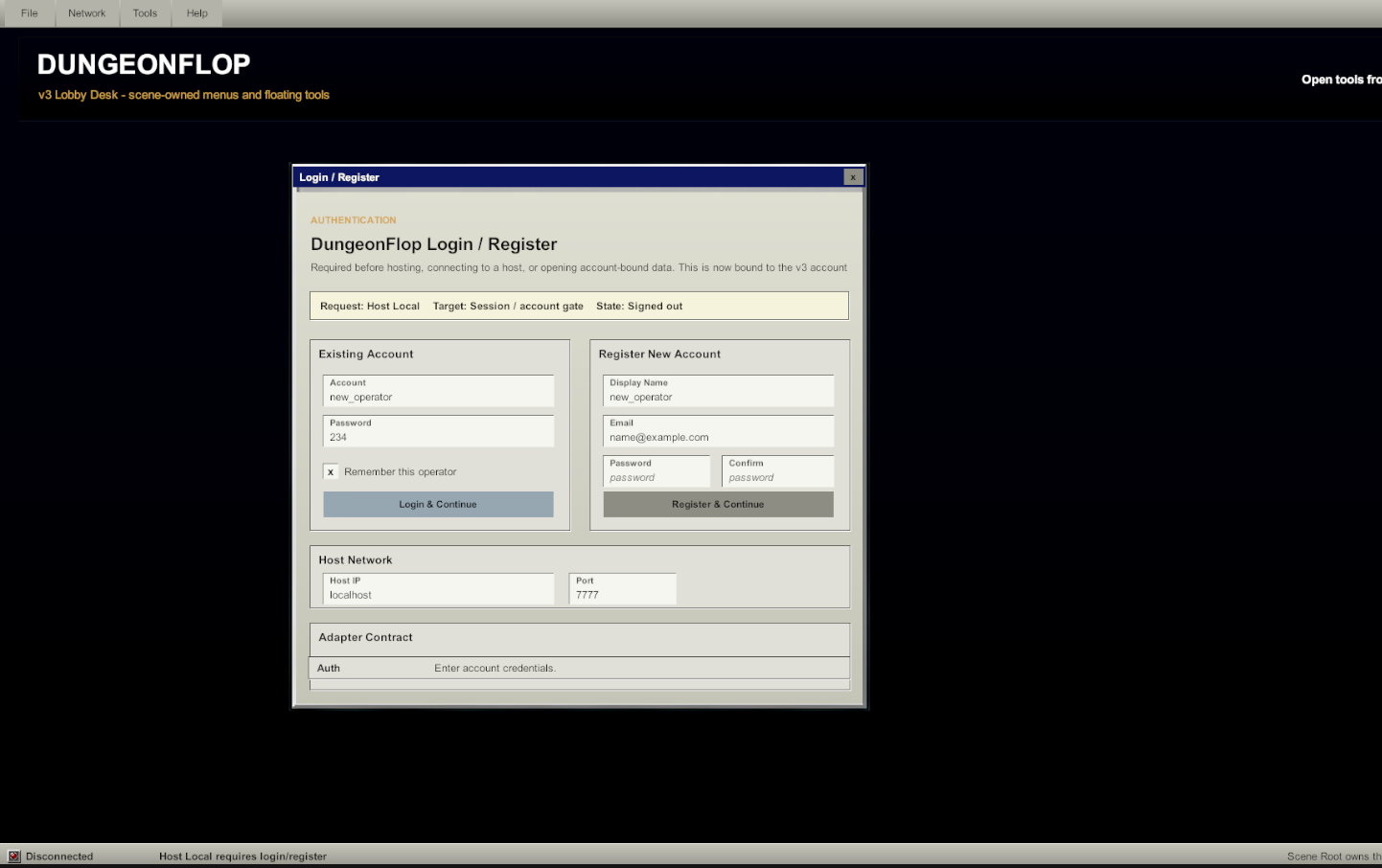The image size is (1382, 868).
Task: Click the Confirm password field
Action: tap(778, 471)
